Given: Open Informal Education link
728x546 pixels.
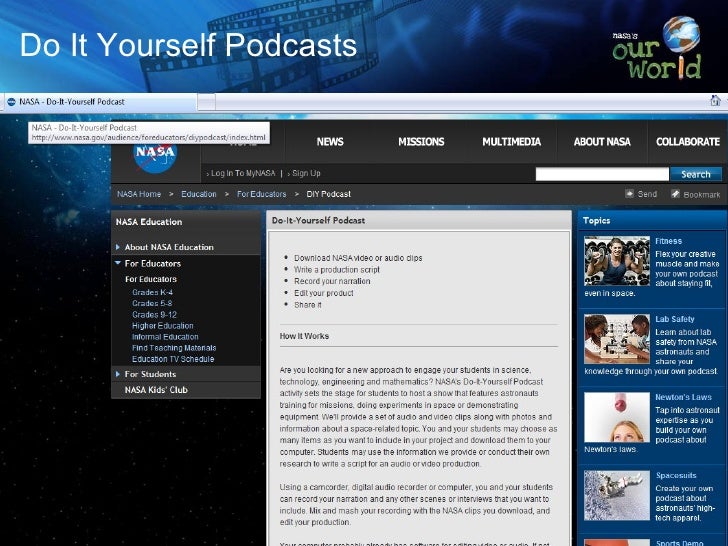Looking at the screenshot, I should point(165,337).
